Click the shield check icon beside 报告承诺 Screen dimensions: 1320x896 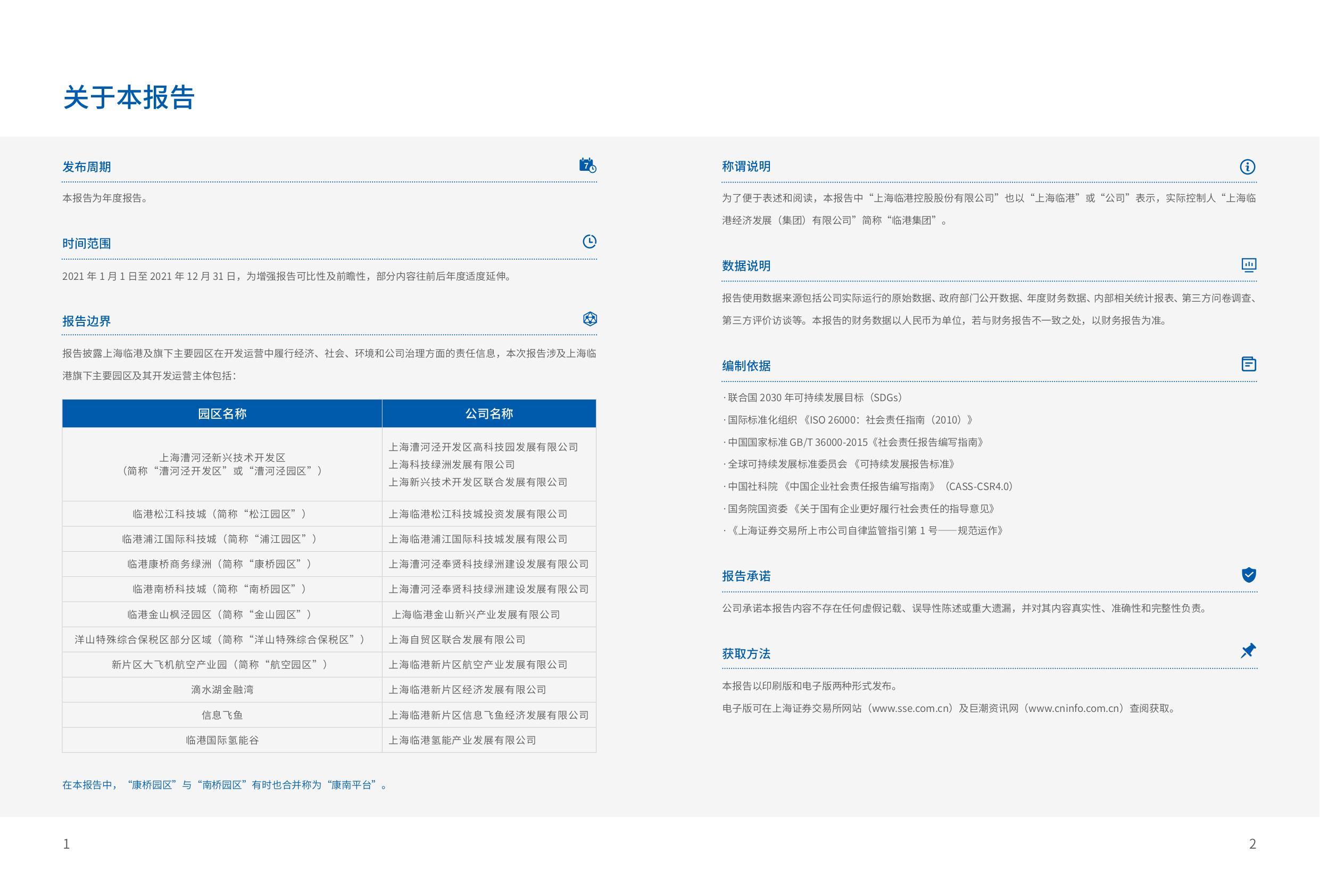point(1248,575)
